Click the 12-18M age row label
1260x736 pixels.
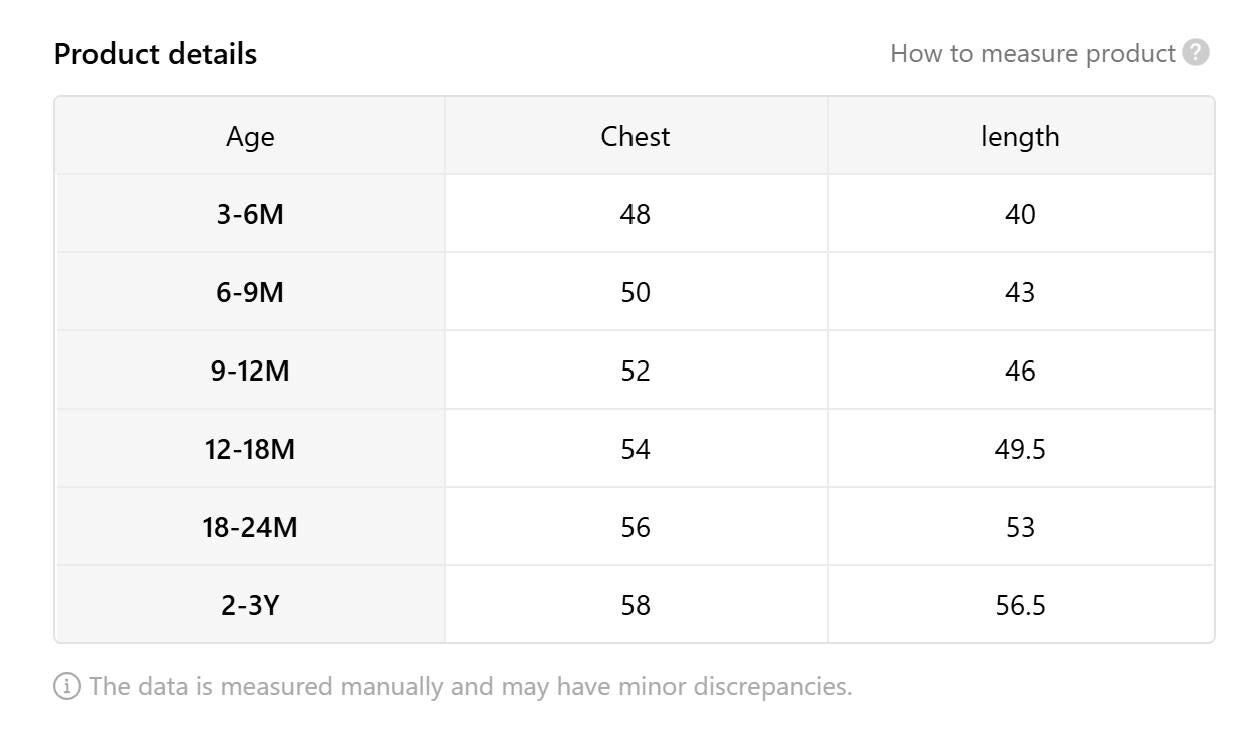[250, 449]
